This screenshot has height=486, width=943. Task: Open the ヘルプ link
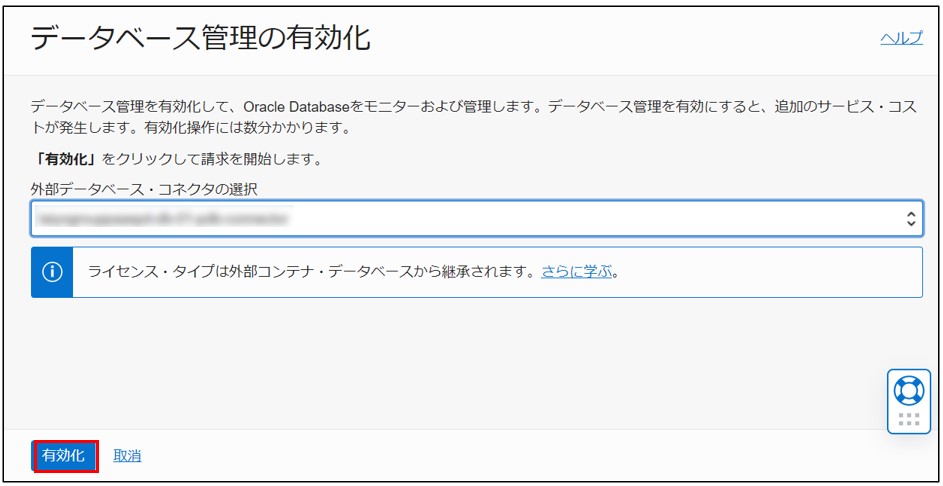pyautogui.click(x=900, y=38)
